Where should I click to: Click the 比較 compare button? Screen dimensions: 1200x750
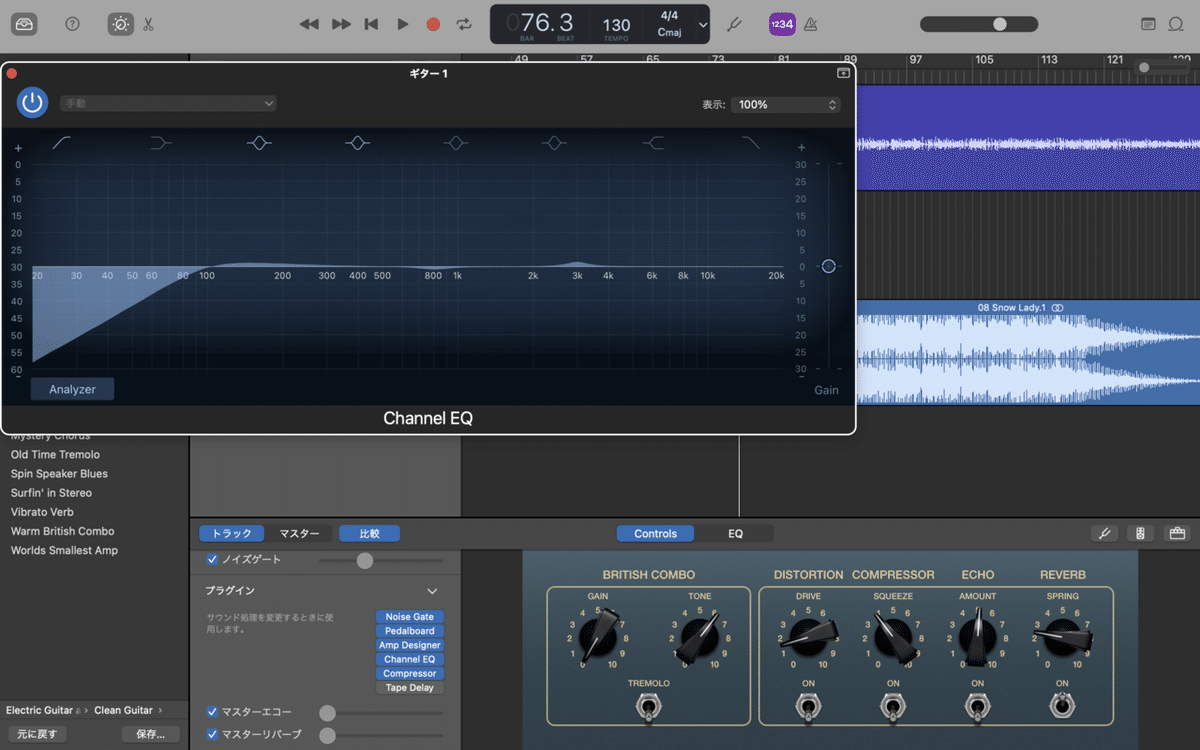point(369,534)
